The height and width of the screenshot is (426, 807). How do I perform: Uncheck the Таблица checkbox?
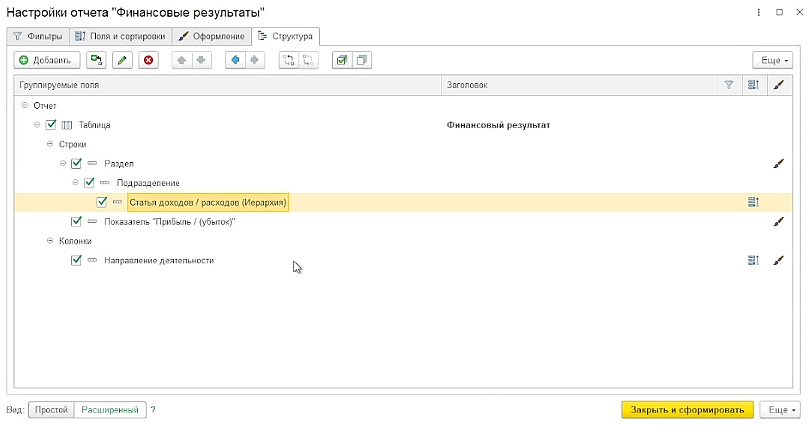[50, 125]
